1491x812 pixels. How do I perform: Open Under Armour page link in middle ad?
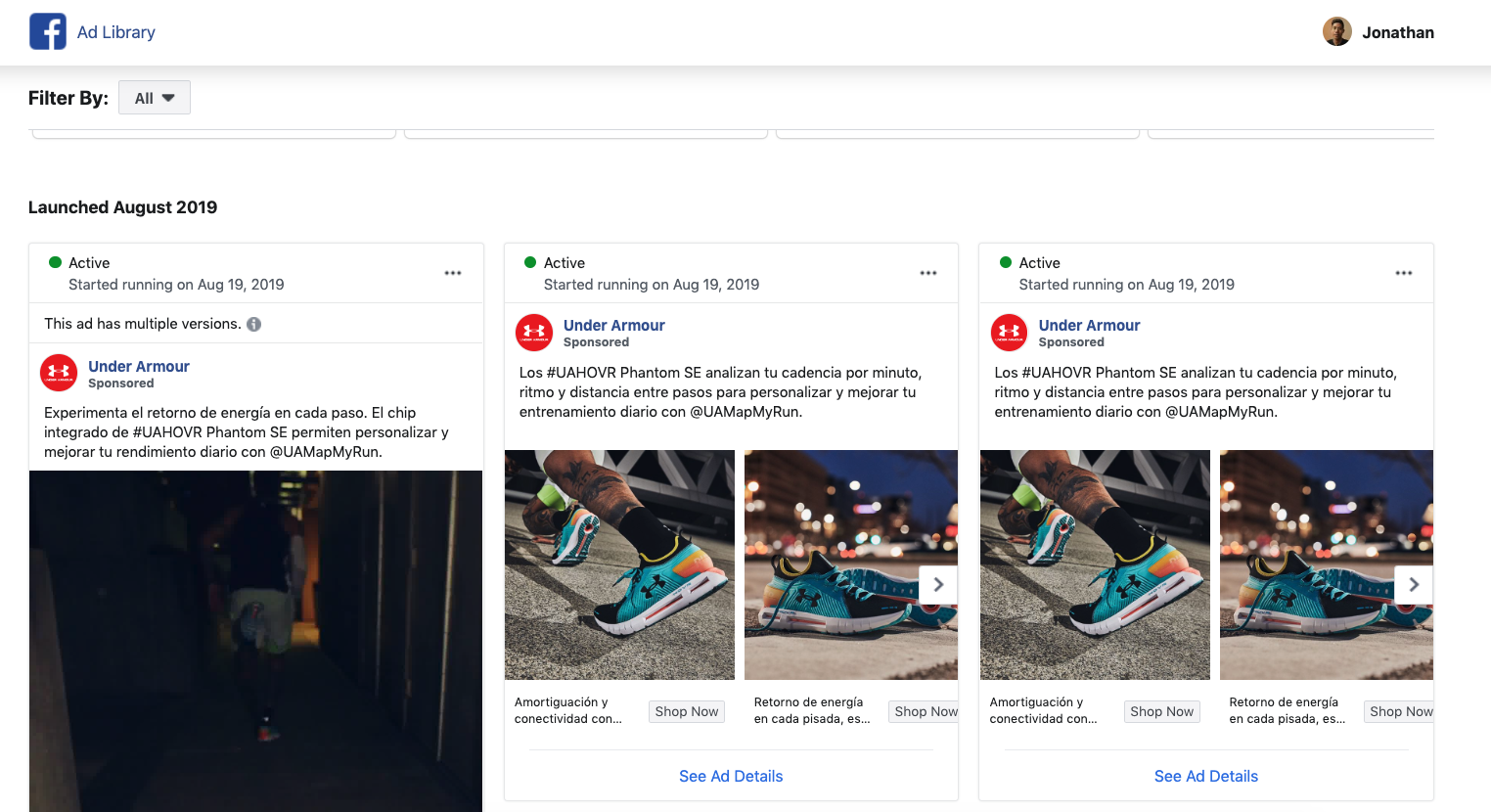coord(614,325)
